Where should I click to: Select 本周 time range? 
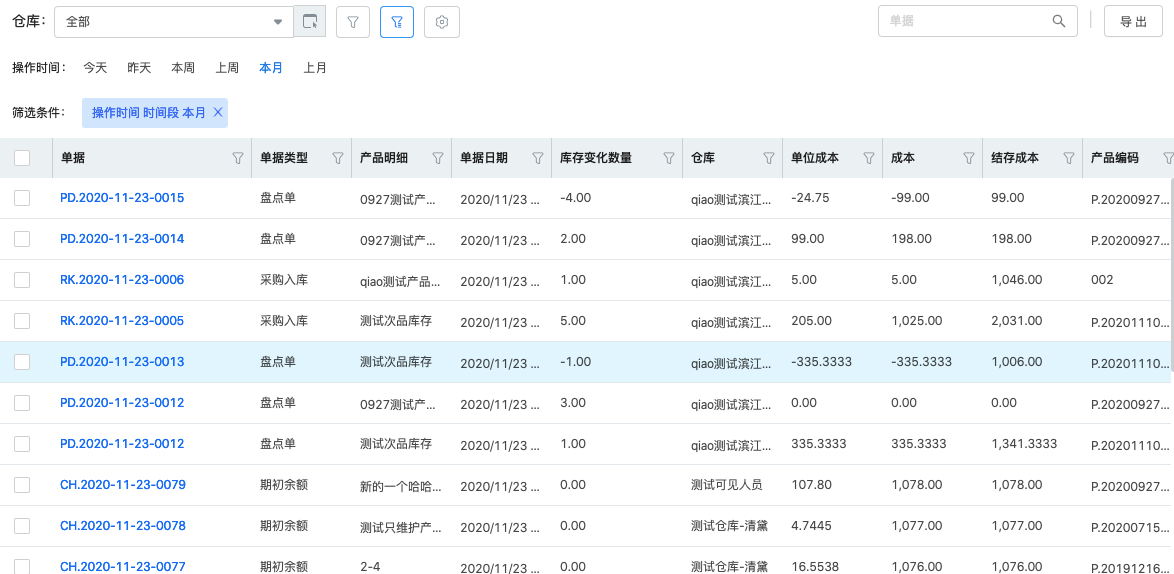(183, 67)
